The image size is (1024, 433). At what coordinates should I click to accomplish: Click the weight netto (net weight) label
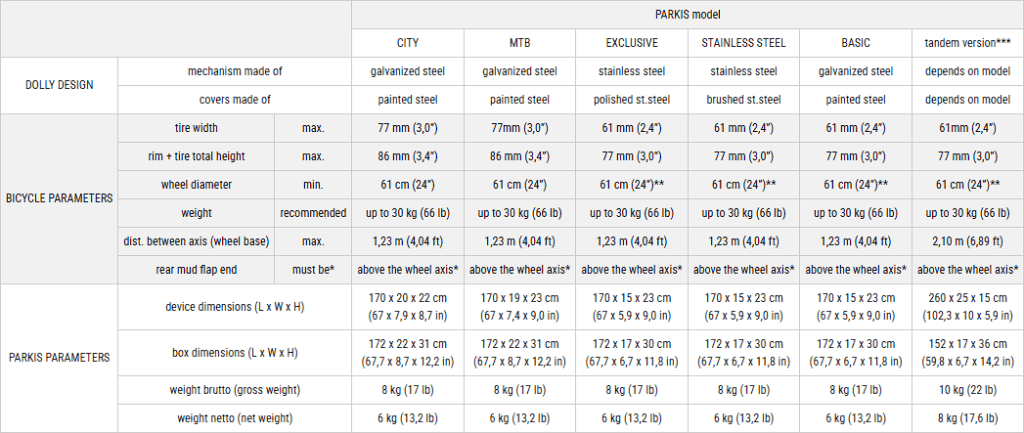tap(234, 418)
